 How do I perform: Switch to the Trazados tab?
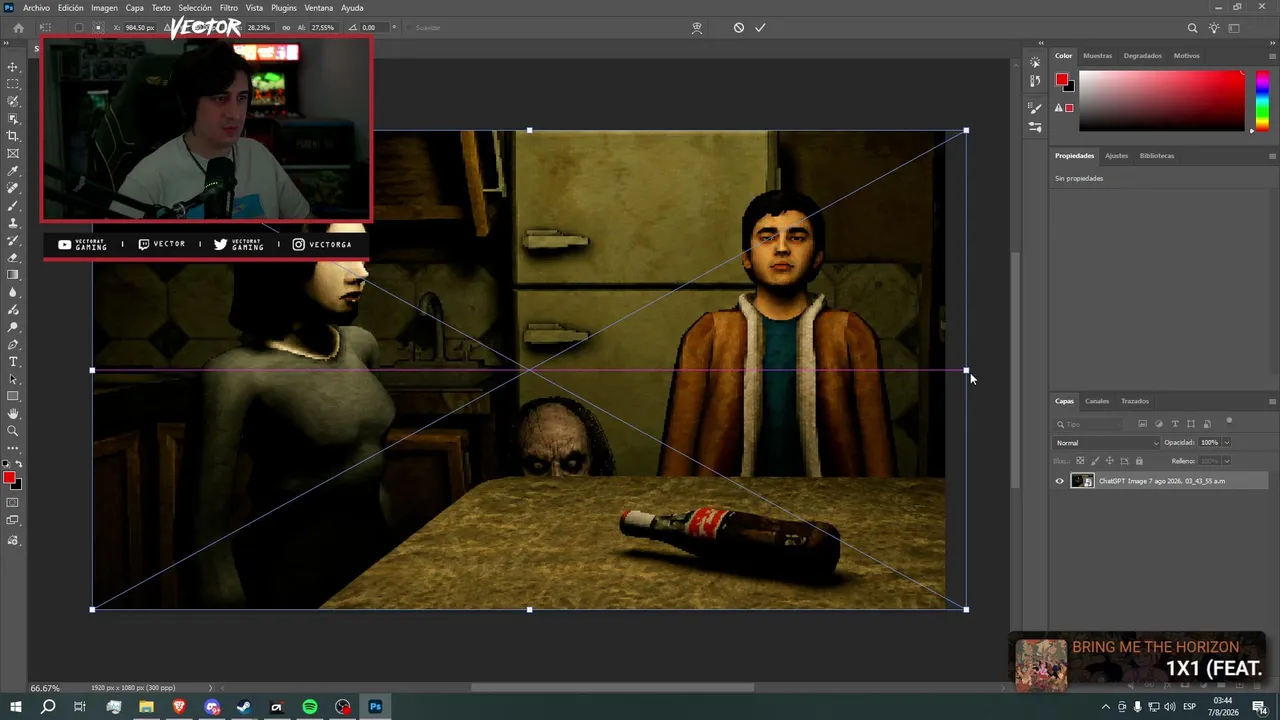tap(1134, 401)
